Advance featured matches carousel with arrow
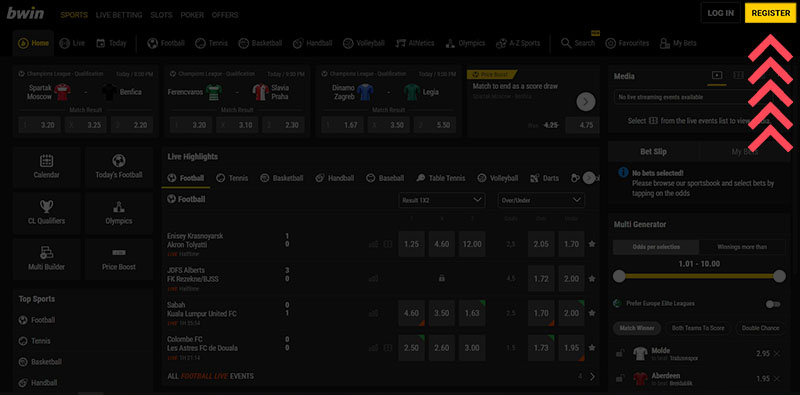The height and width of the screenshot is (395, 800). tap(586, 102)
